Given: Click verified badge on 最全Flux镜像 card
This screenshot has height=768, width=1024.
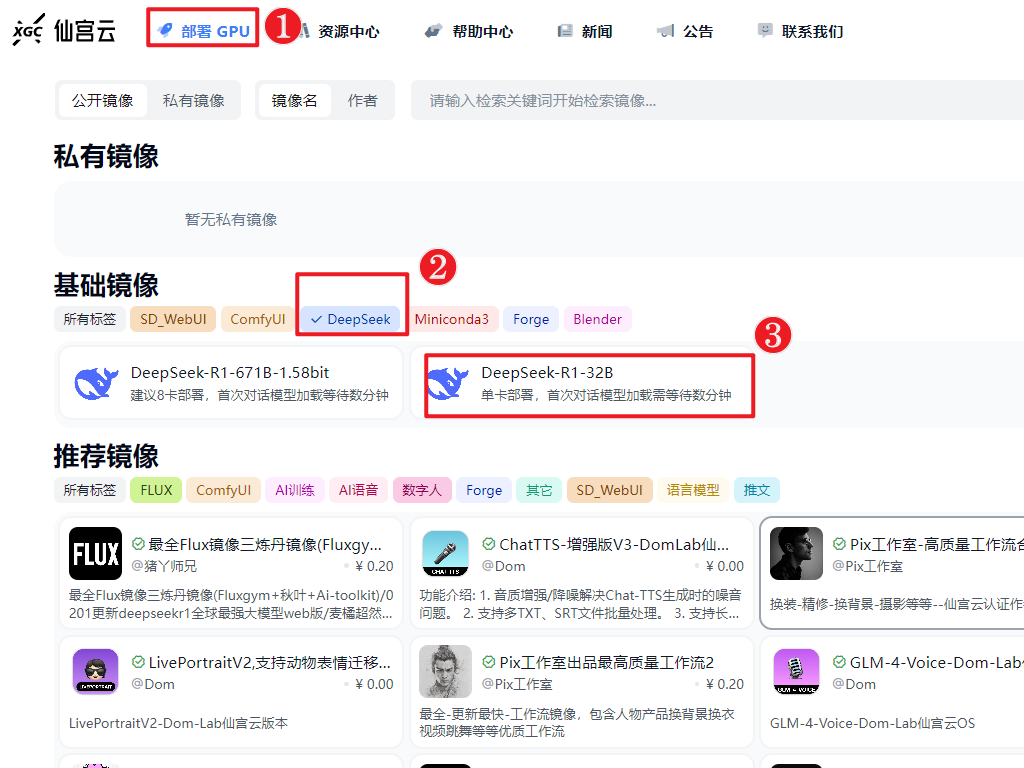Looking at the screenshot, I should coord(138,544).
